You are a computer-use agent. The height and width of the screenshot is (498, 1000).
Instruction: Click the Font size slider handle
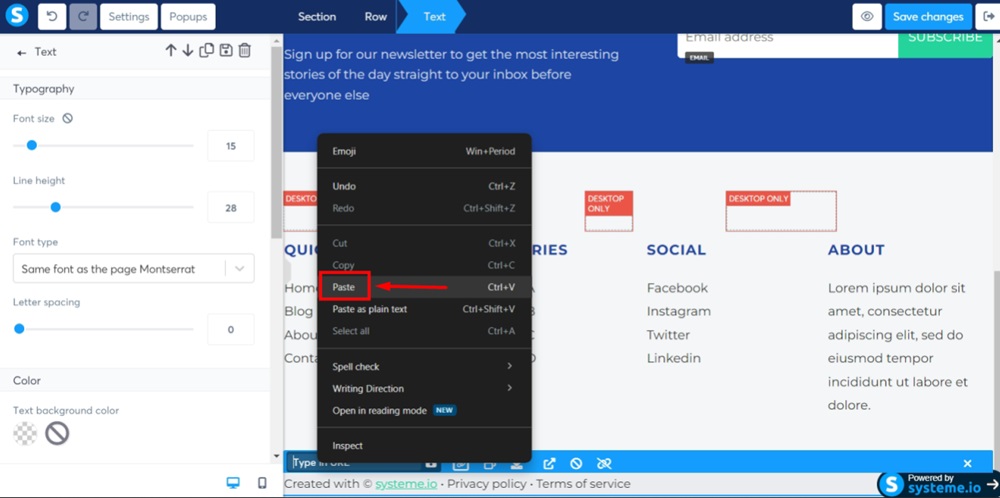[x=32, y=145]
